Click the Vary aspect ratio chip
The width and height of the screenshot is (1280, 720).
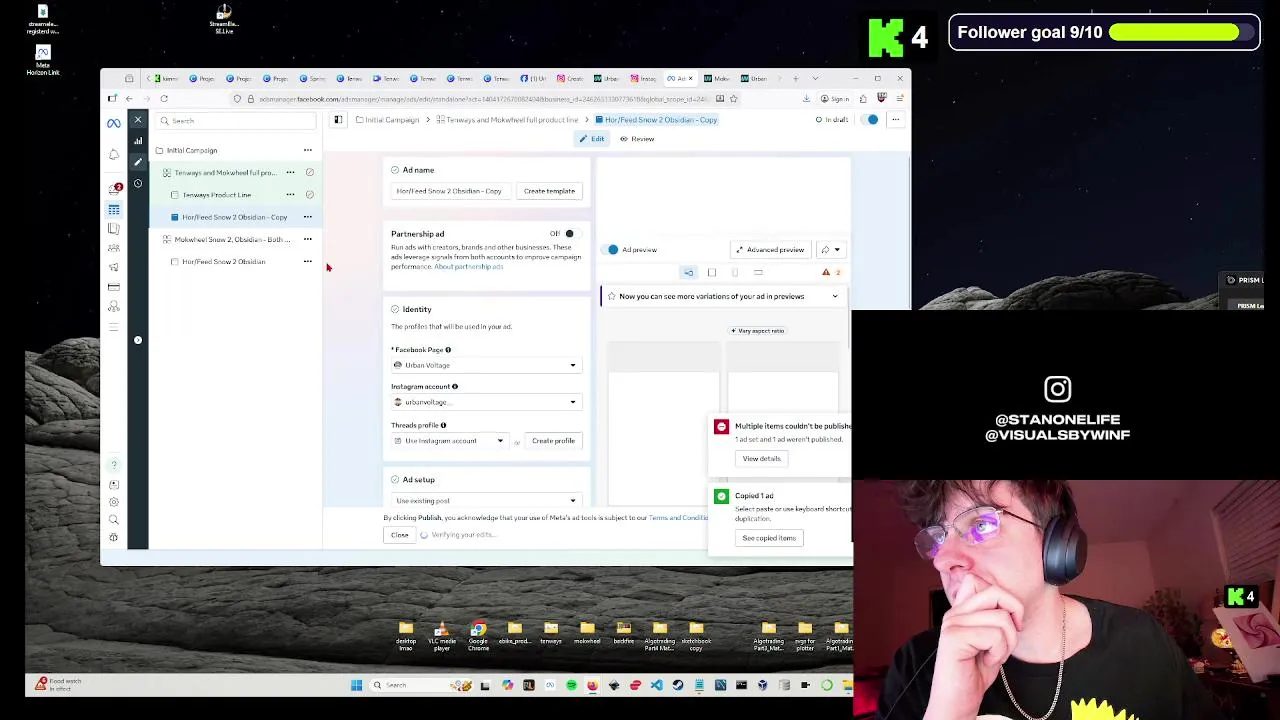point(758,331)
